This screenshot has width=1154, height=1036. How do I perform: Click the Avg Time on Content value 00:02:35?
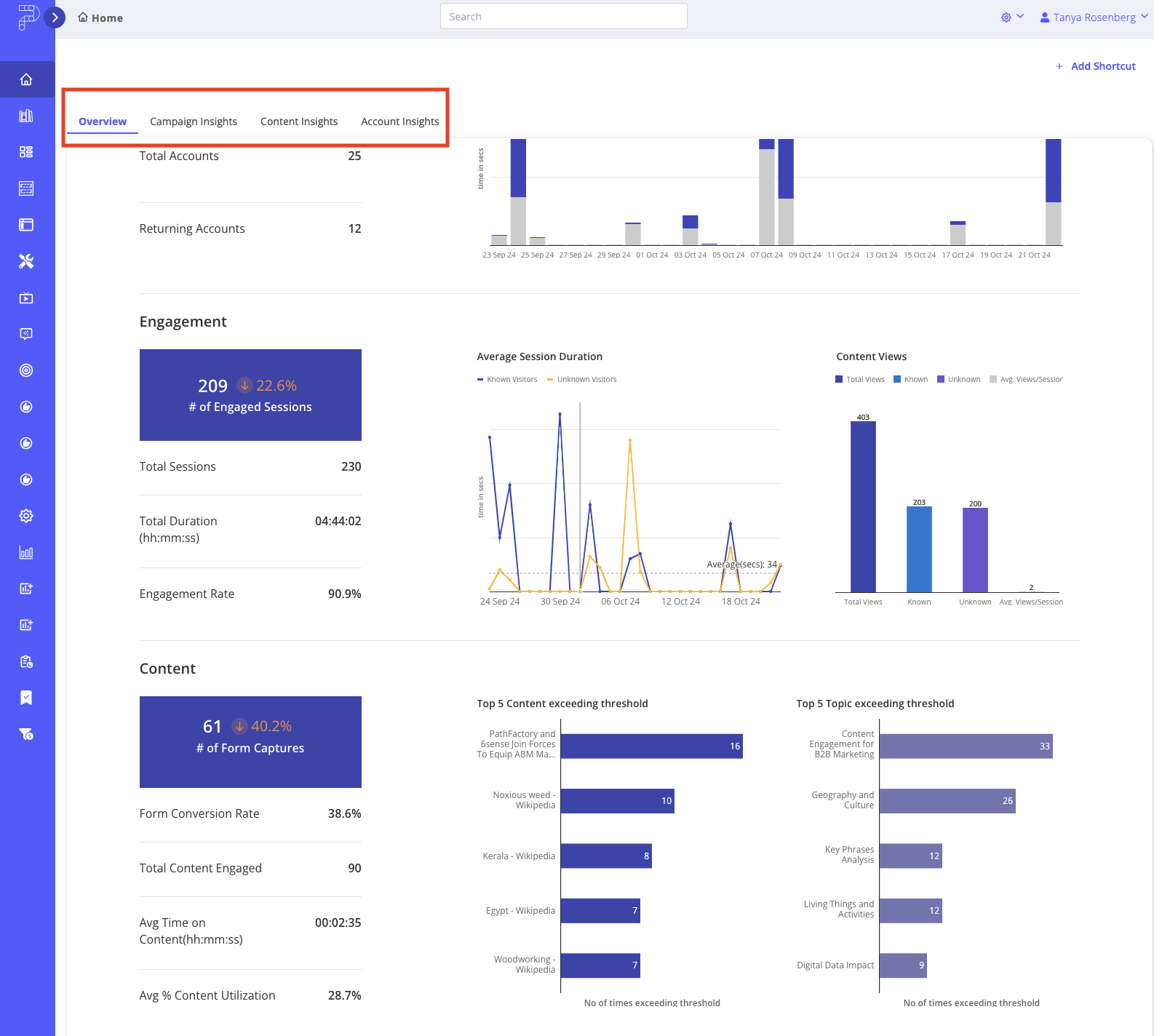338,923
